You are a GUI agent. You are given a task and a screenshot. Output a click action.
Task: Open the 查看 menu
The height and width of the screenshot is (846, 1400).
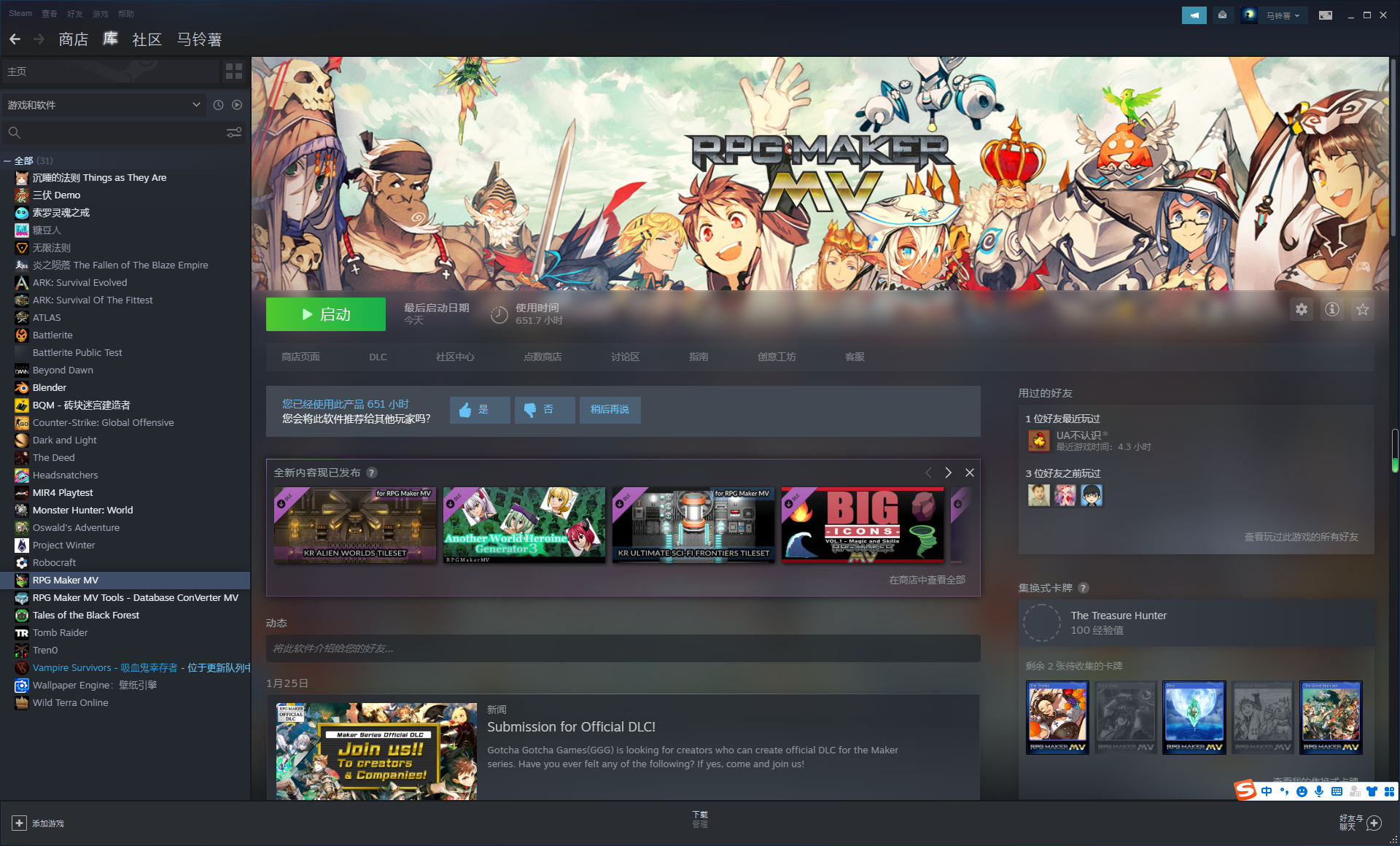click(x=50, y=14)
